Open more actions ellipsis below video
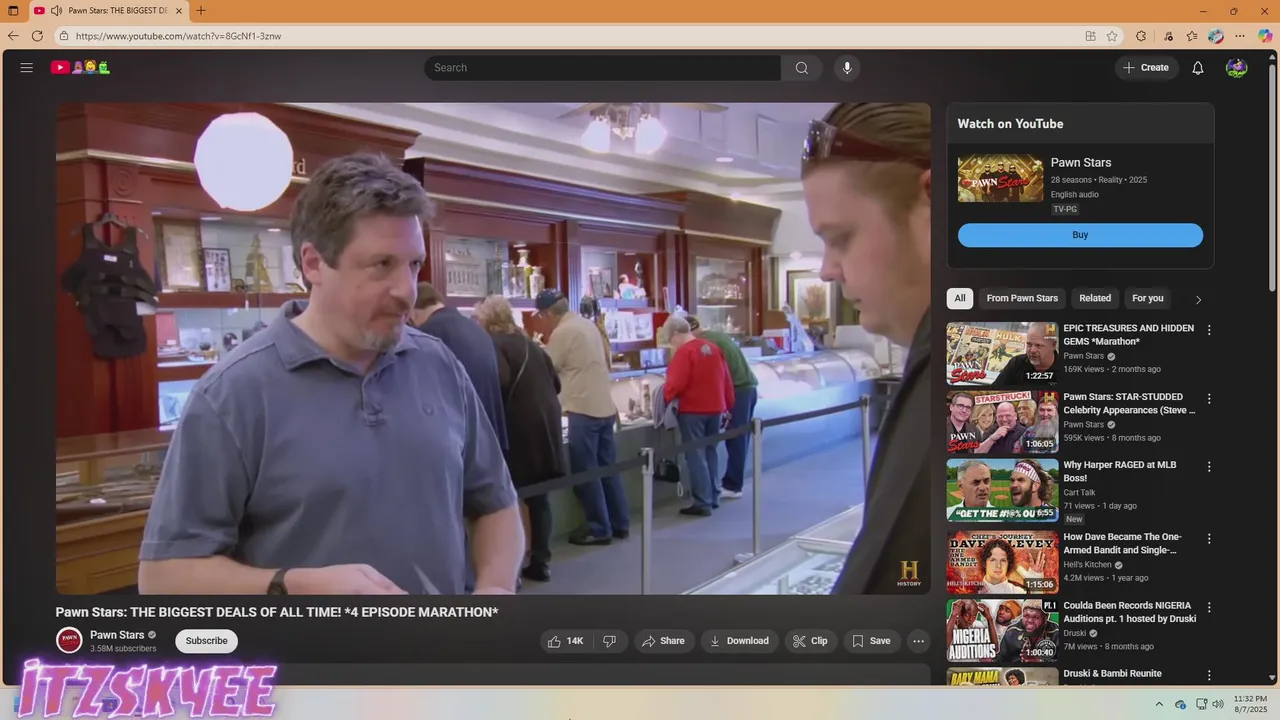 919,641
